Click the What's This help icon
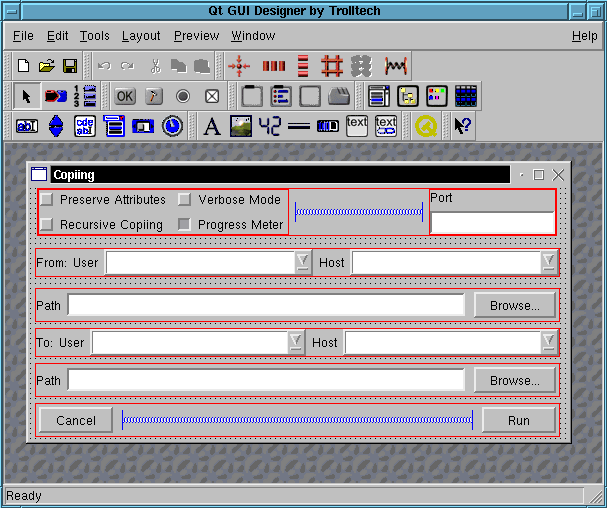607x508 pixels. click(x=462, y=126)
